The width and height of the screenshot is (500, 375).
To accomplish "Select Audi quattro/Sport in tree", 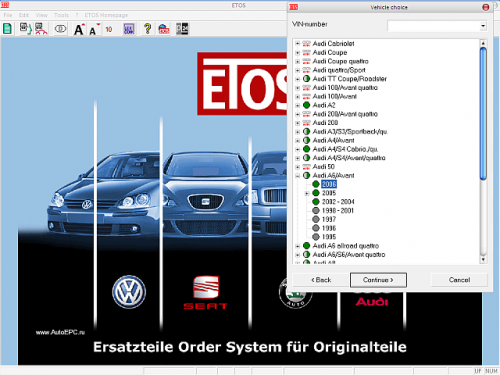I will pos(339,70).
